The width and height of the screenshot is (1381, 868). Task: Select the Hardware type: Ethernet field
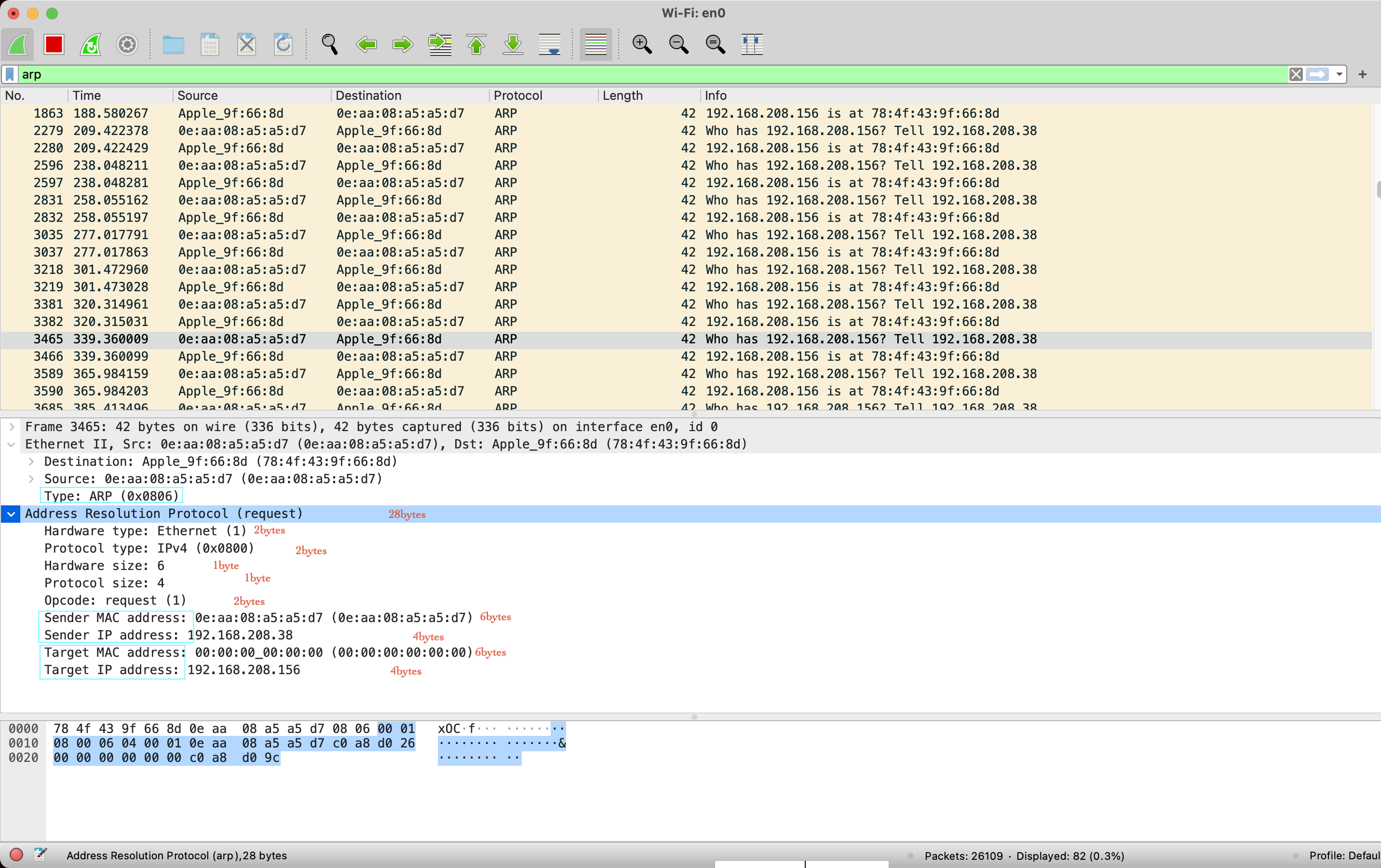(x=145, y=530)
